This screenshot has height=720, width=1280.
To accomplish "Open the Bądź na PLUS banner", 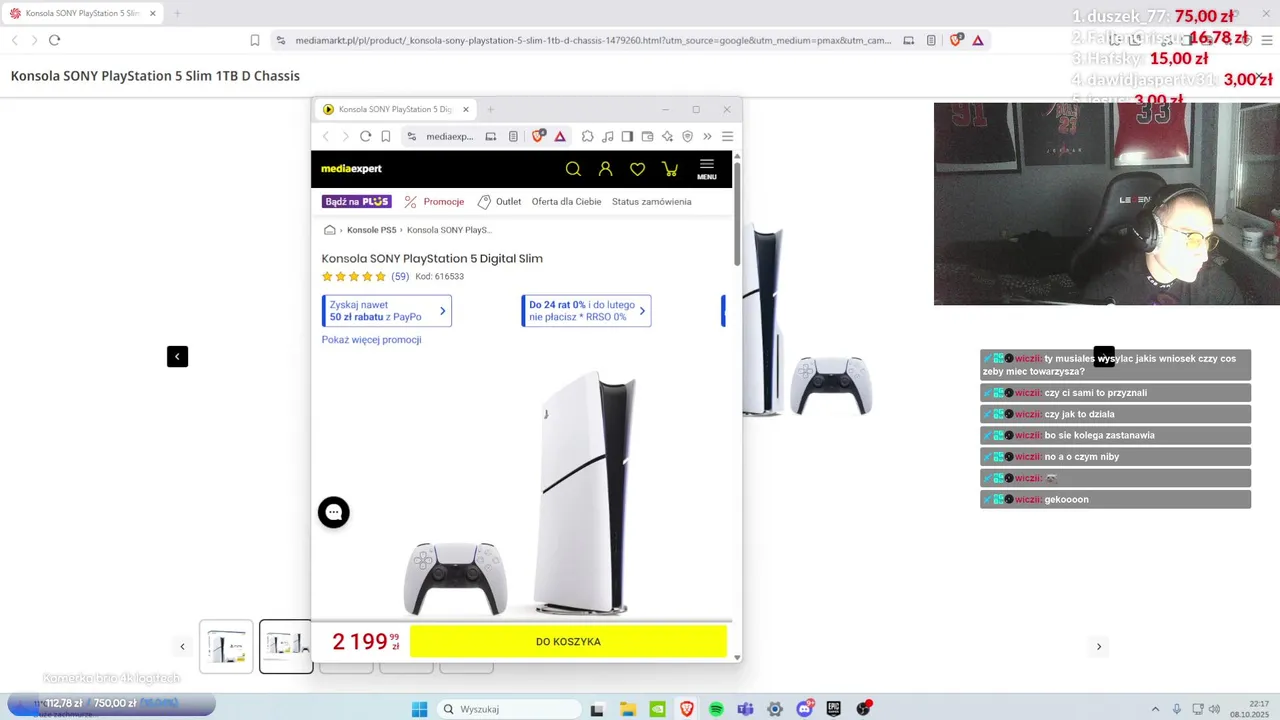I will 357,201.
